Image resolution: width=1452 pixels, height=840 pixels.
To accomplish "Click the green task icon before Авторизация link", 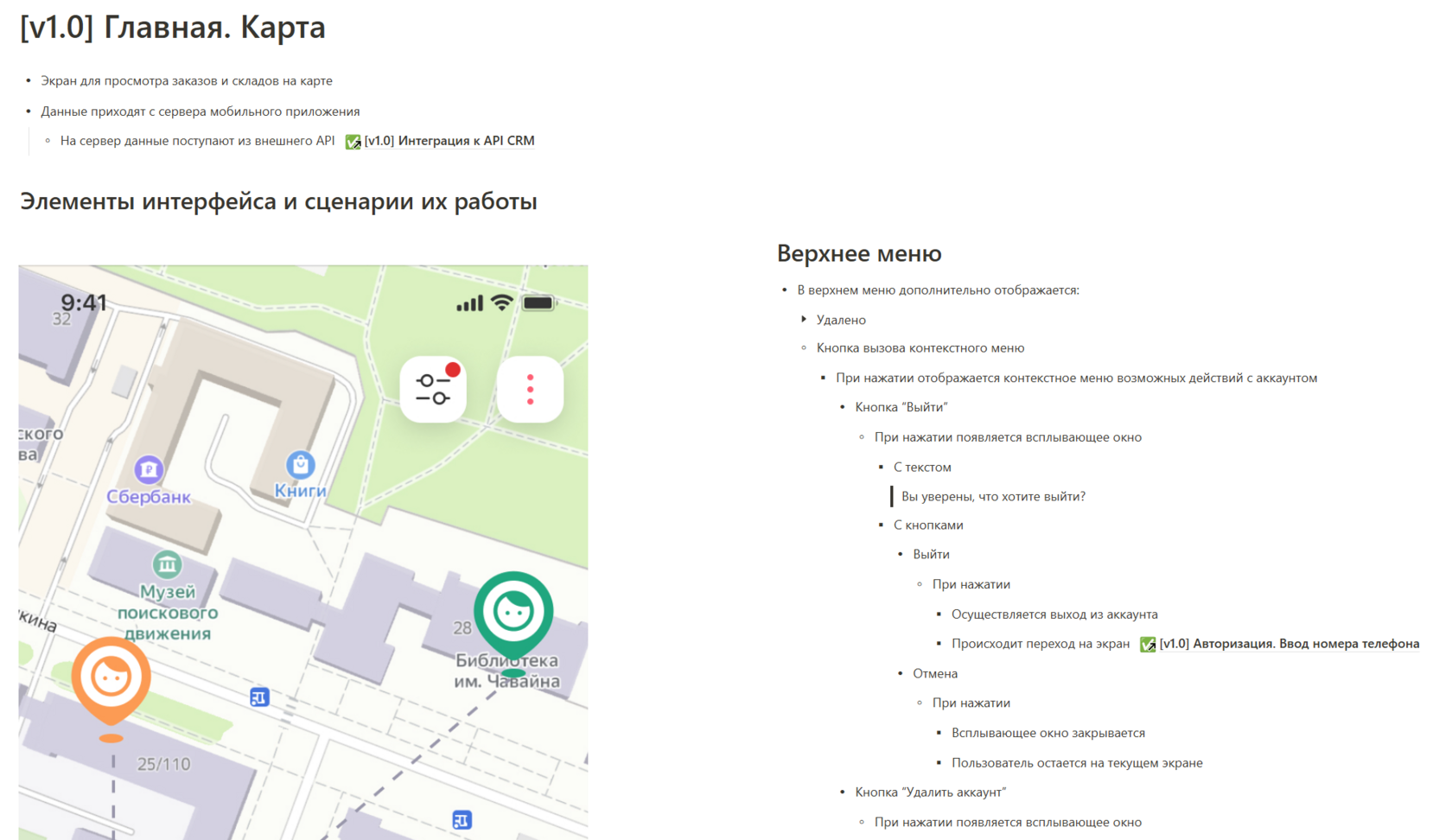I will pos(1148,645).
